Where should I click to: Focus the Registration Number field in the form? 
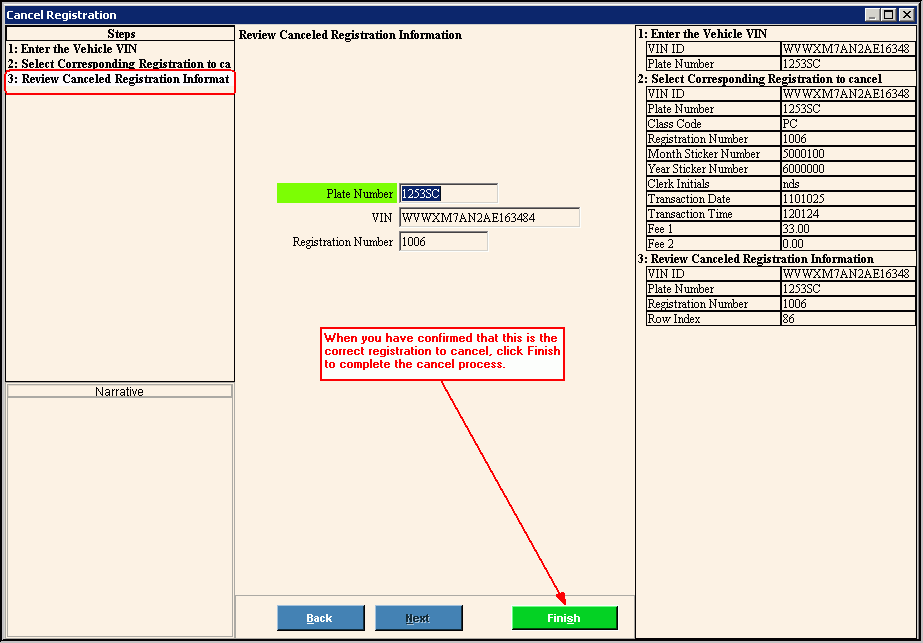[442, 242]
